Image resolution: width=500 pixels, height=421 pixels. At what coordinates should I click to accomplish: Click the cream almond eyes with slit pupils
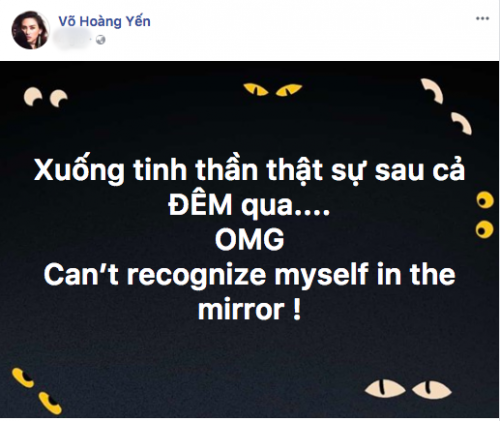(x=408, y=389)
